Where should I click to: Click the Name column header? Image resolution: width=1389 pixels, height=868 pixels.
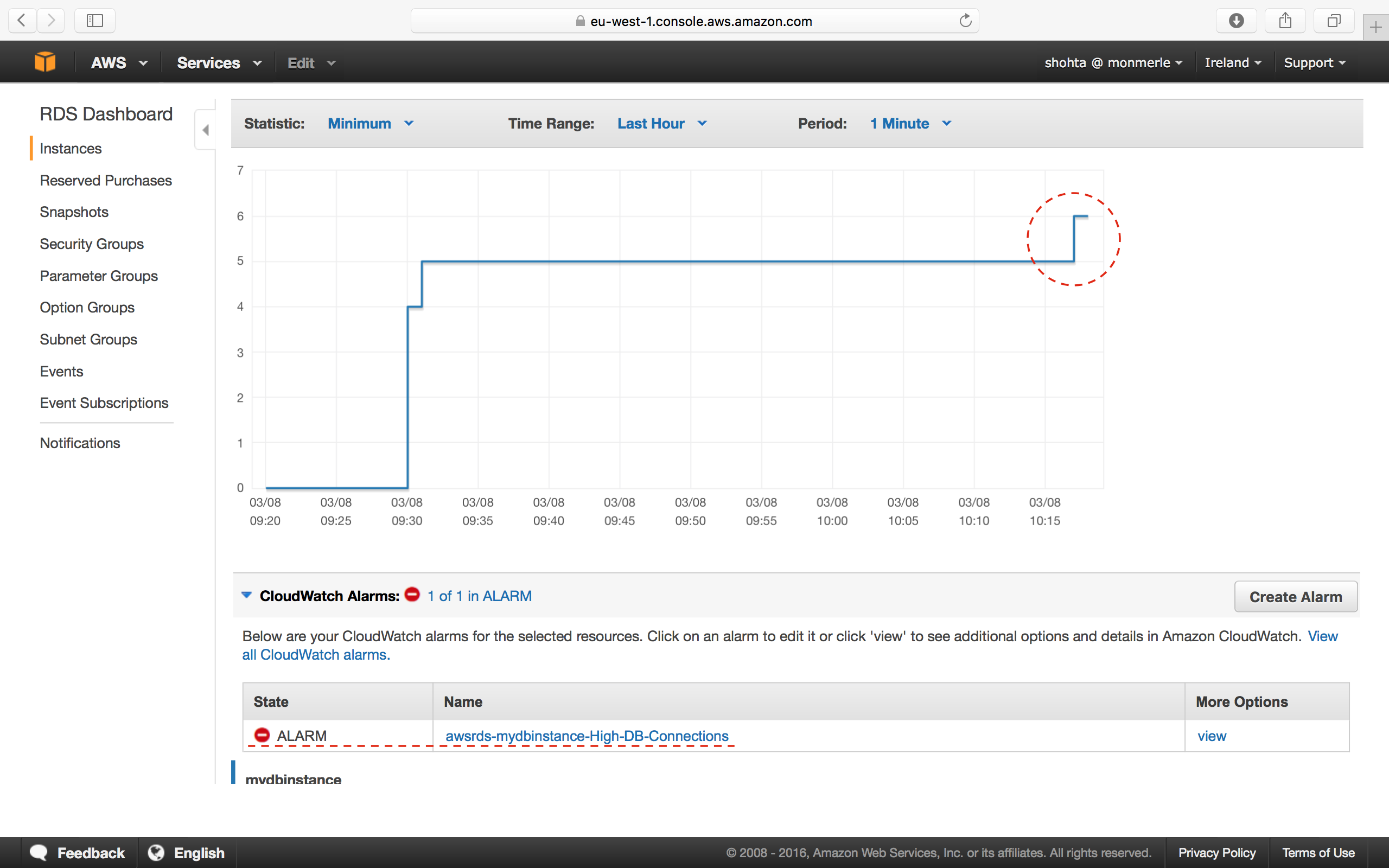point(809,701)
